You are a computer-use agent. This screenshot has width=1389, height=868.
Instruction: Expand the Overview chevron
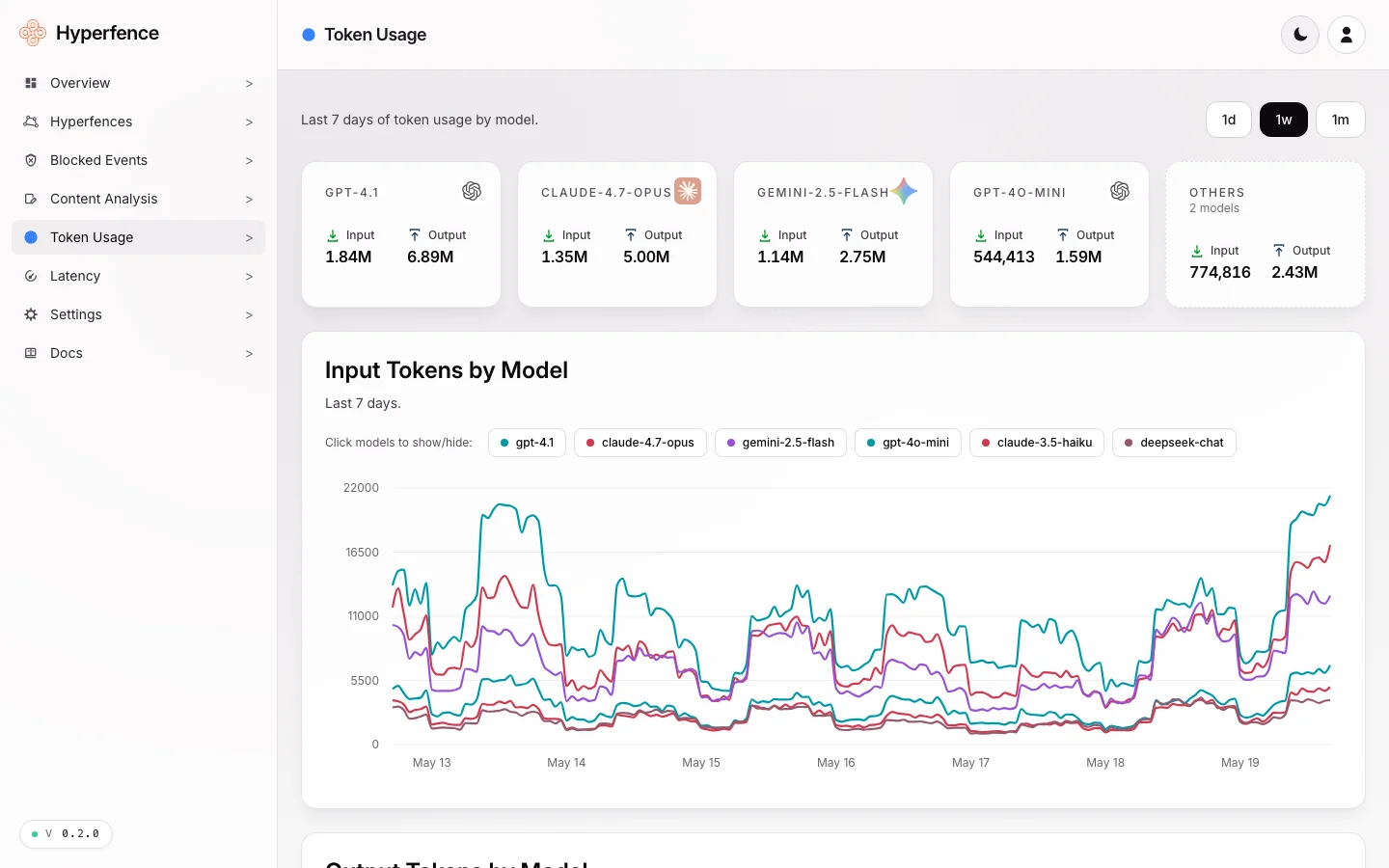[249, 84]
